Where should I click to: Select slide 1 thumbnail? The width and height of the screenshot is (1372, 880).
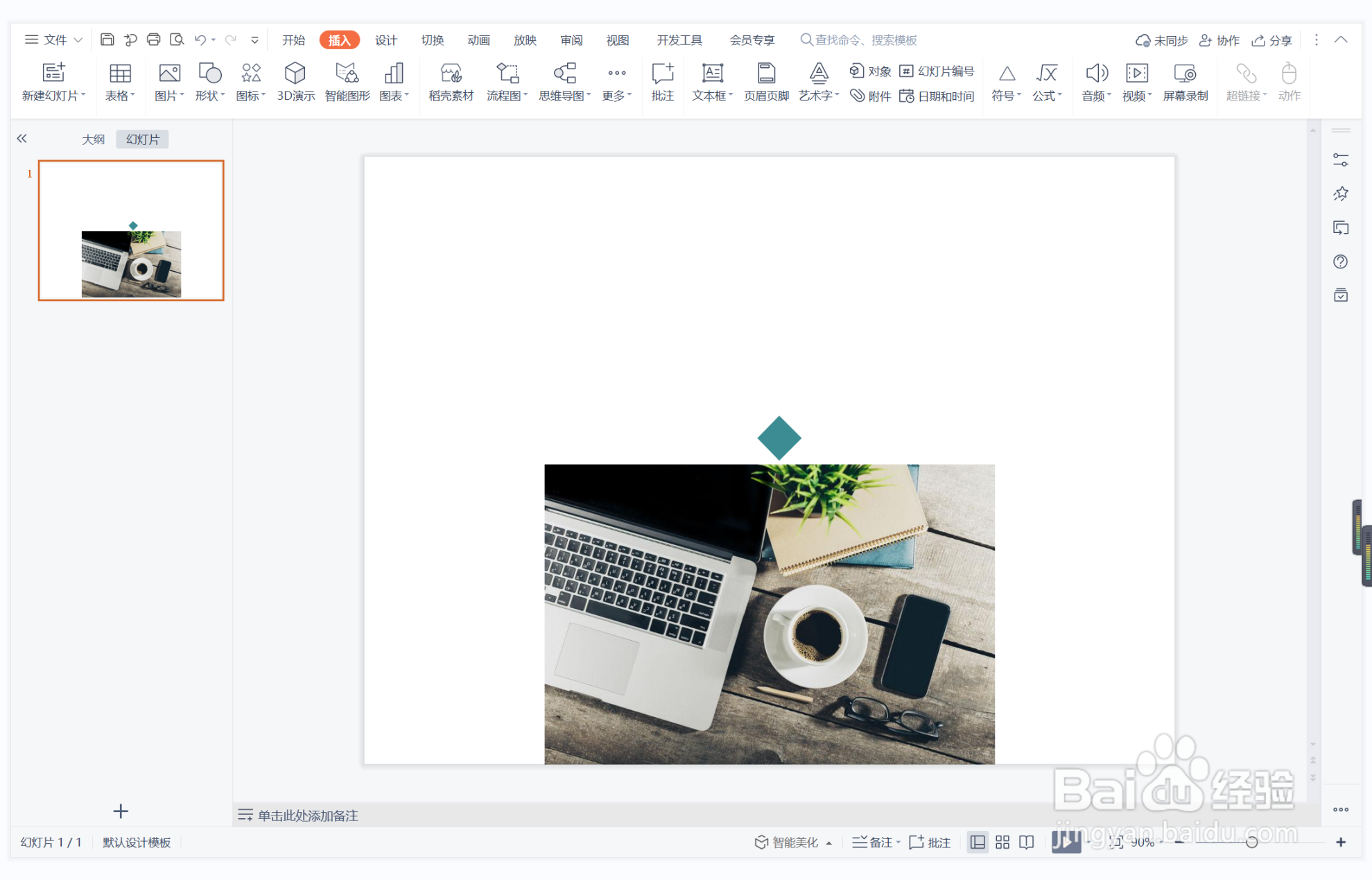131,230
